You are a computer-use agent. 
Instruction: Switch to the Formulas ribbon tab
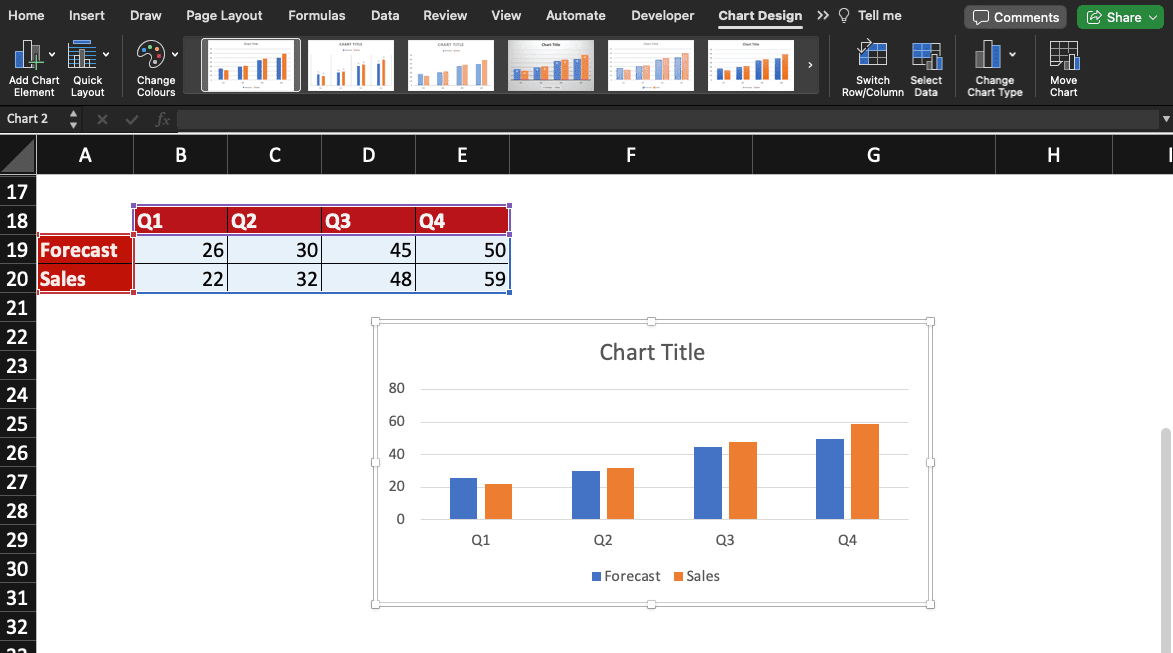316,15
